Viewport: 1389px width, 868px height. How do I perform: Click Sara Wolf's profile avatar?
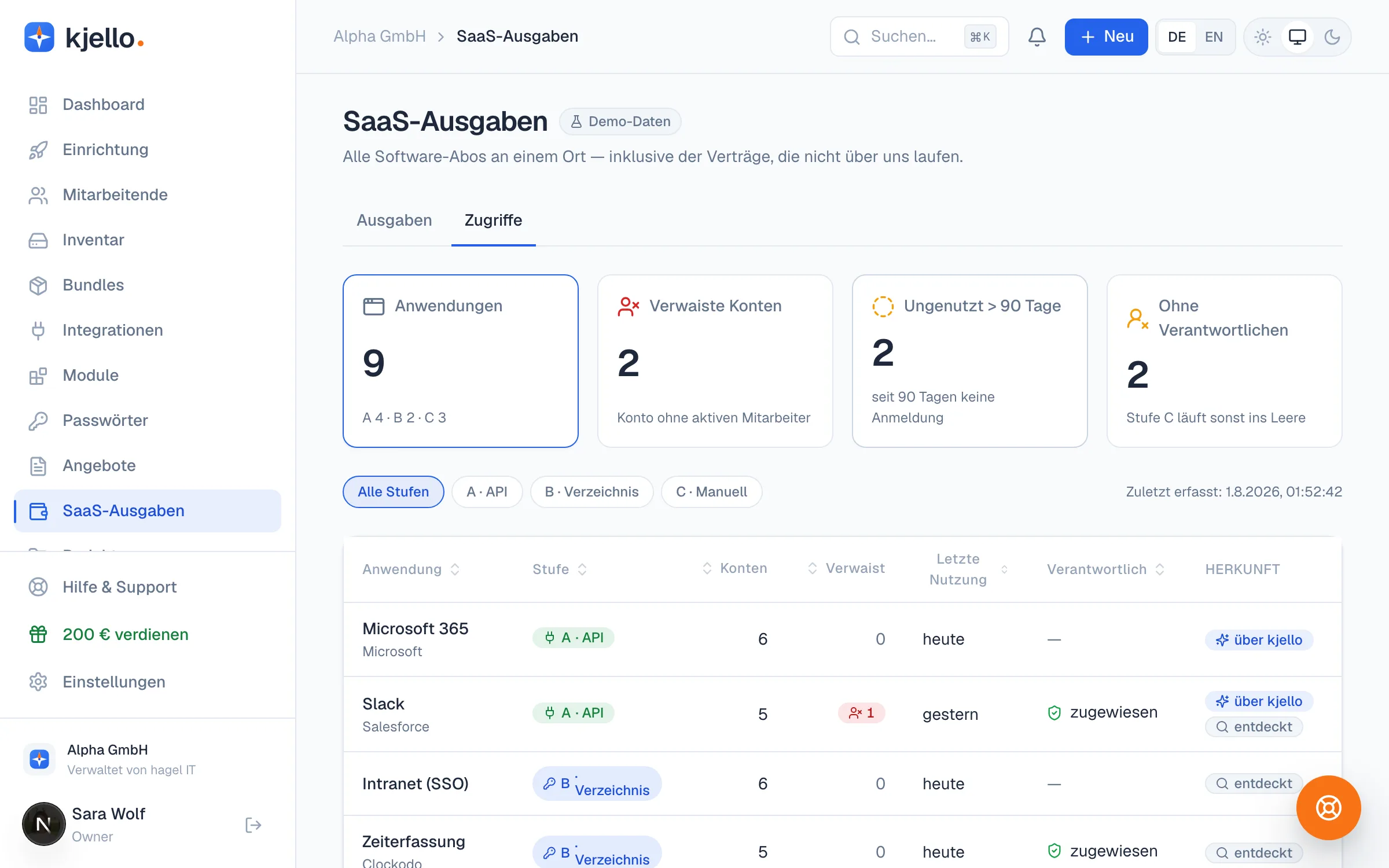click(43, 824)
